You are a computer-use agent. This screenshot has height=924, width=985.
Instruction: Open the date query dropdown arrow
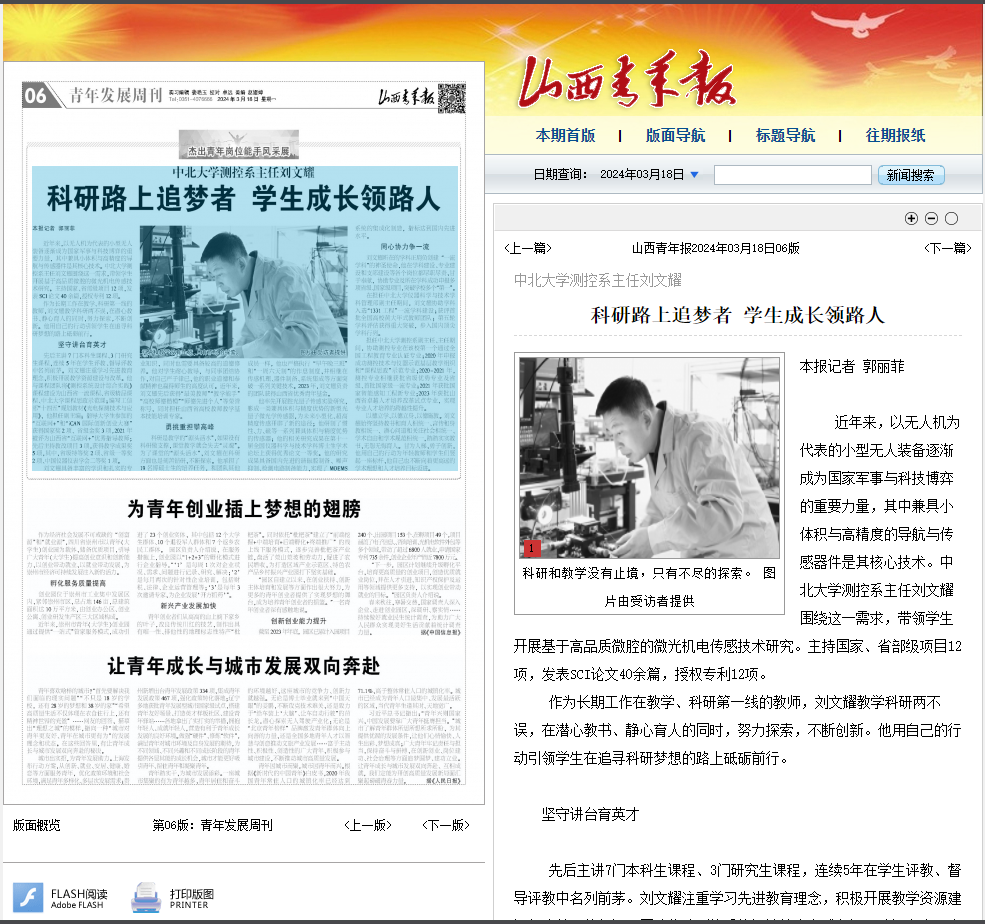pyautogui.click(x=694, y=175)
